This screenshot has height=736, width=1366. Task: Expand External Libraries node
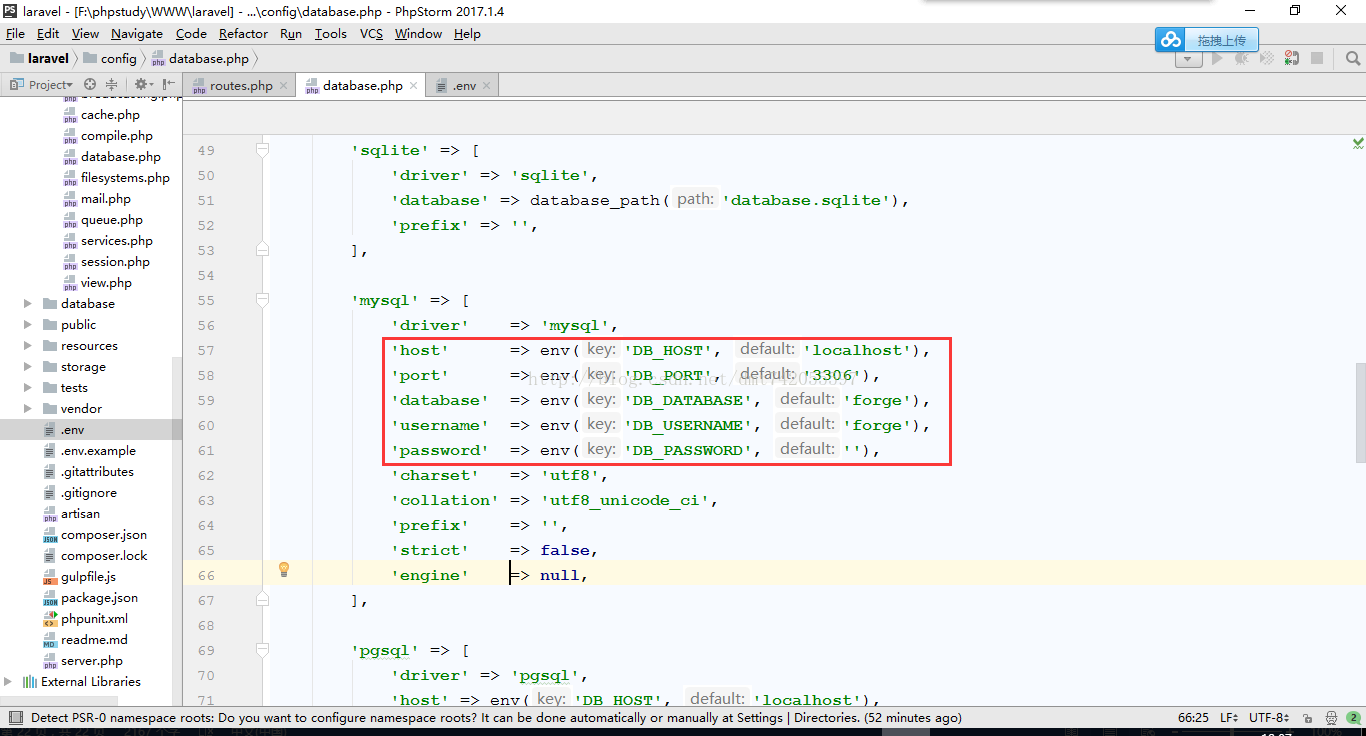click(x=9, y=682)
